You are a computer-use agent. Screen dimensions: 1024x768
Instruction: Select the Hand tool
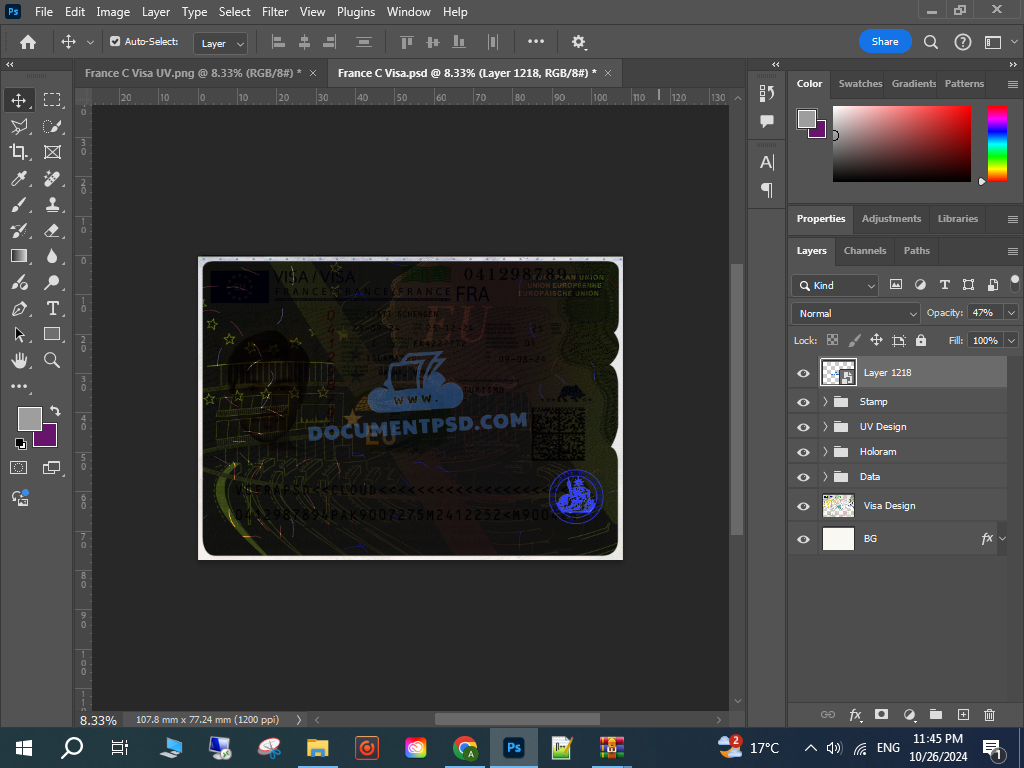18,360
